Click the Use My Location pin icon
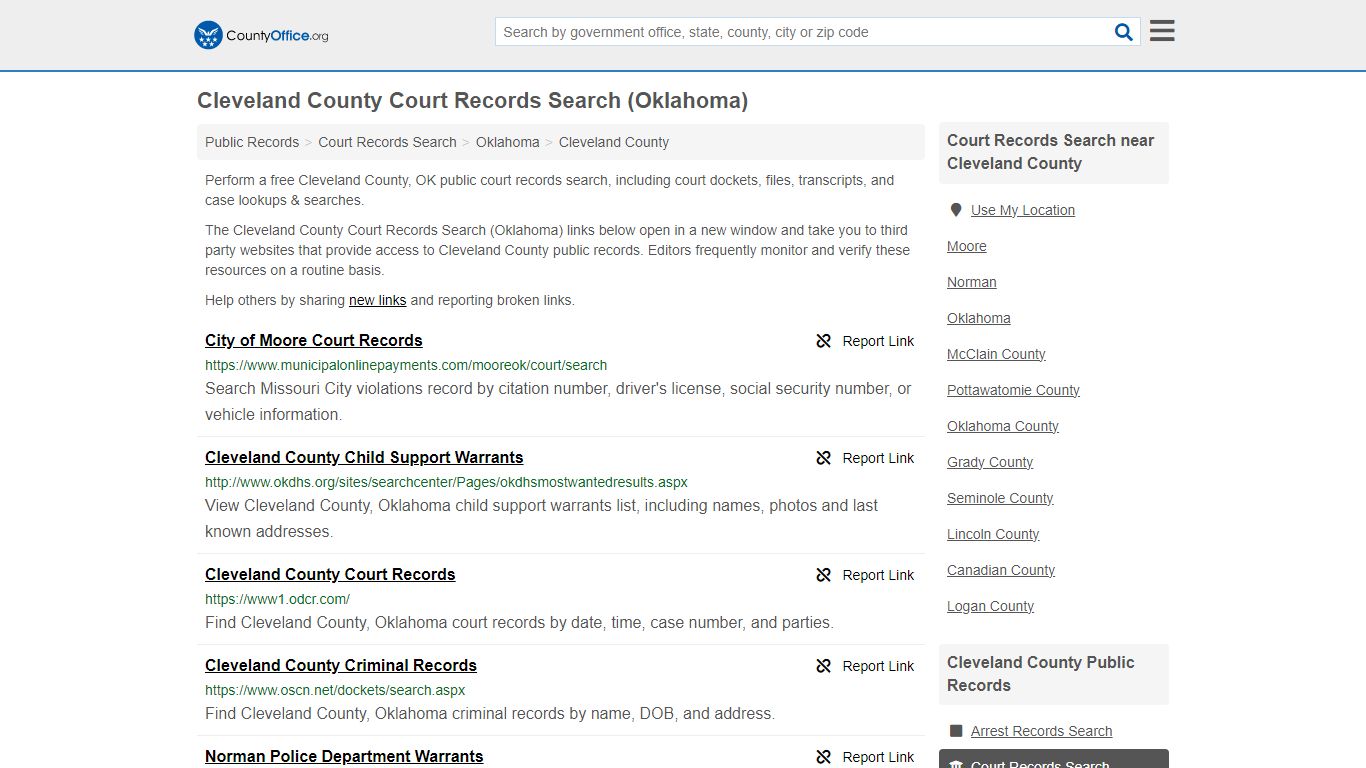The width and height of the screenshot is (1366, 768). tap(956, 210)
